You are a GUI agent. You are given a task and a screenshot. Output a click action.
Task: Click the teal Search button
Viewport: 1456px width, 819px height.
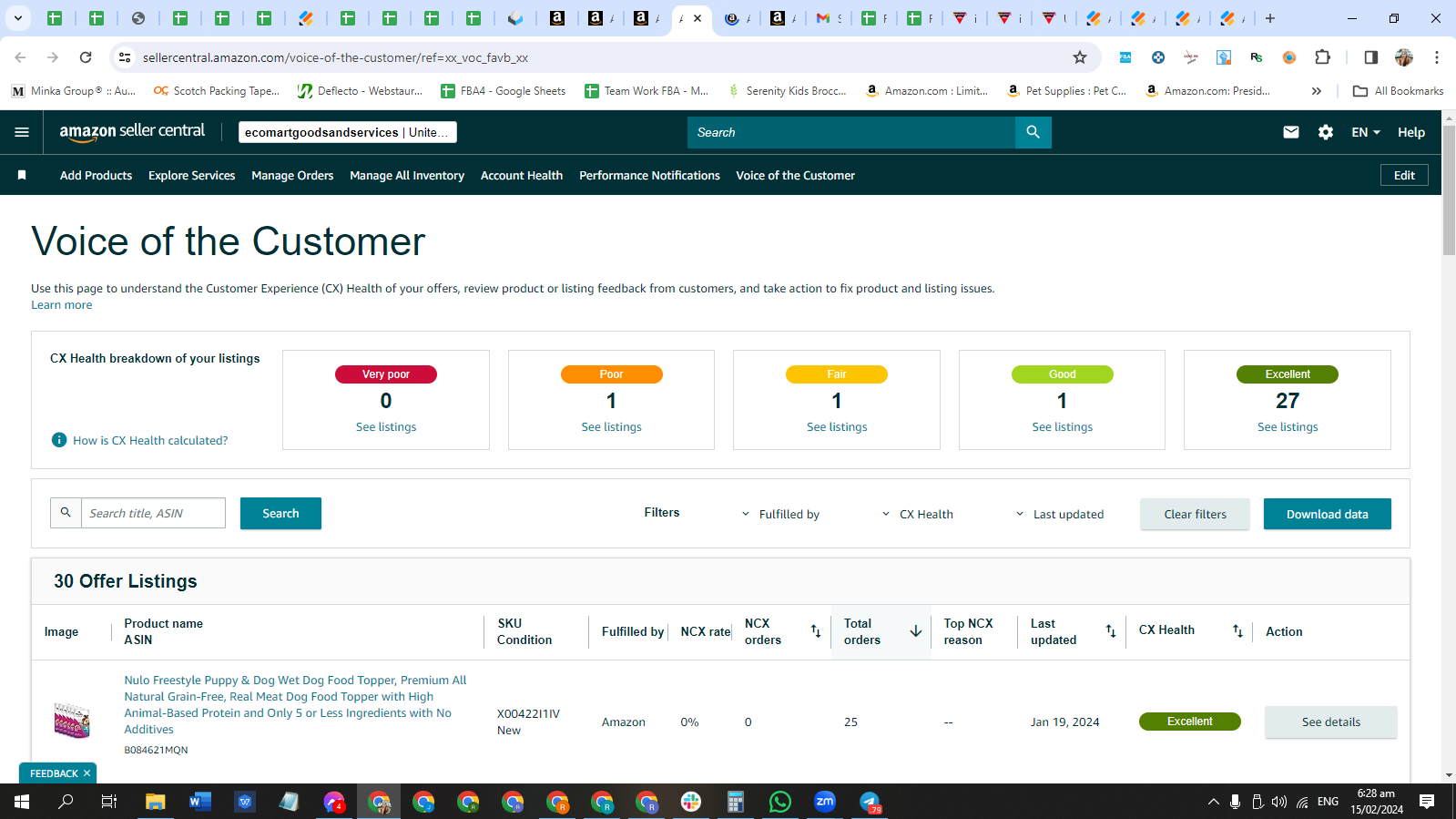[x=280, y=513]
